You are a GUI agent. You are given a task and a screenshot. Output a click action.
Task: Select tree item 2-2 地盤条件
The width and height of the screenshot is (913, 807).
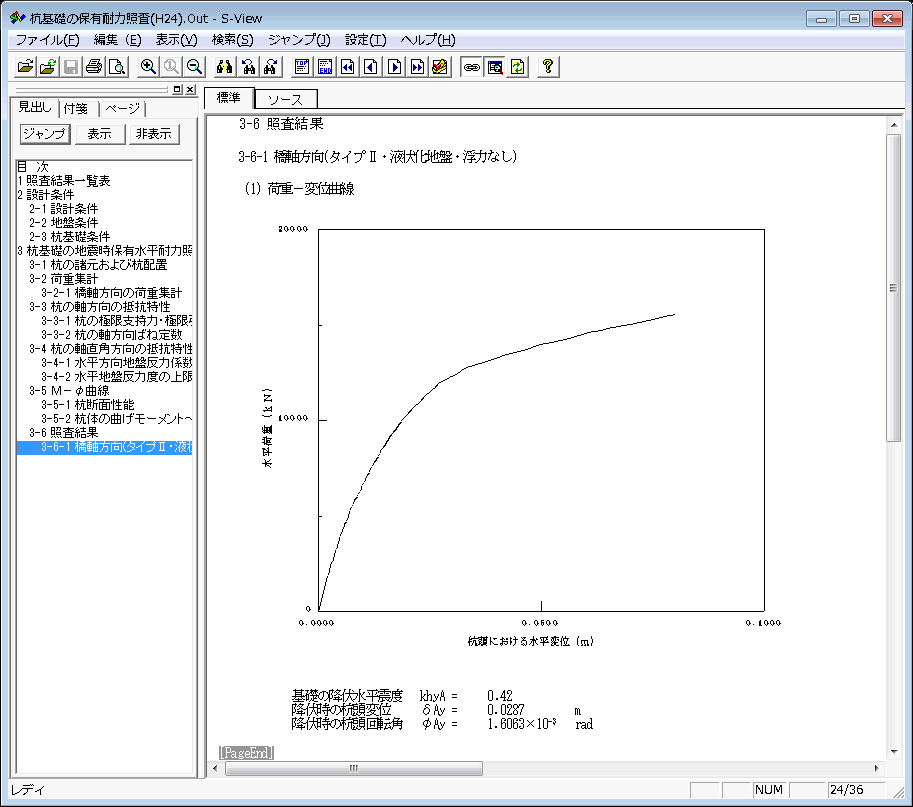click(x=70, y=223)
